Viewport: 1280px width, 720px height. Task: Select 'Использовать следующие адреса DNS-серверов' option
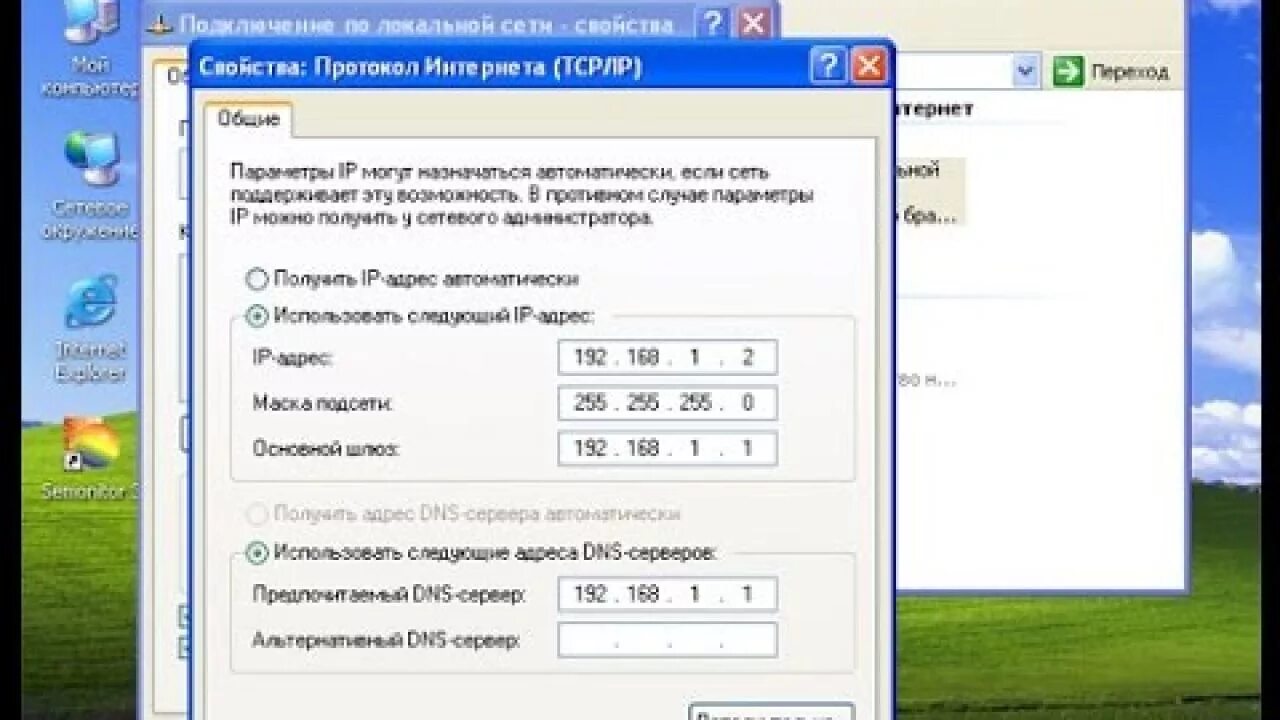482,552
